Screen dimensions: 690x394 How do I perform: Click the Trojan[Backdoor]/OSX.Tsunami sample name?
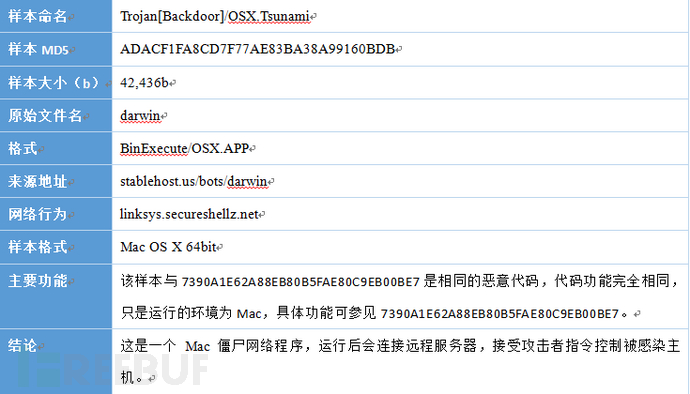point(215,16)
